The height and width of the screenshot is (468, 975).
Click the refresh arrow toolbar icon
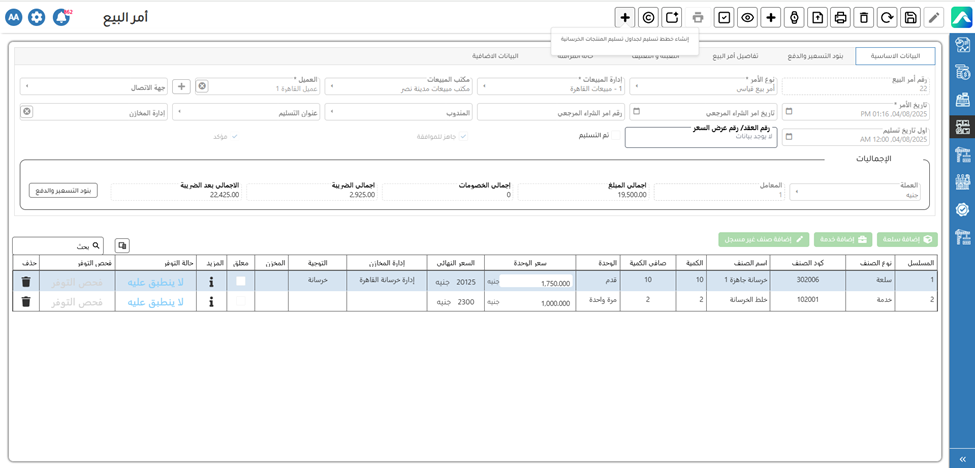tap(887, 18)
